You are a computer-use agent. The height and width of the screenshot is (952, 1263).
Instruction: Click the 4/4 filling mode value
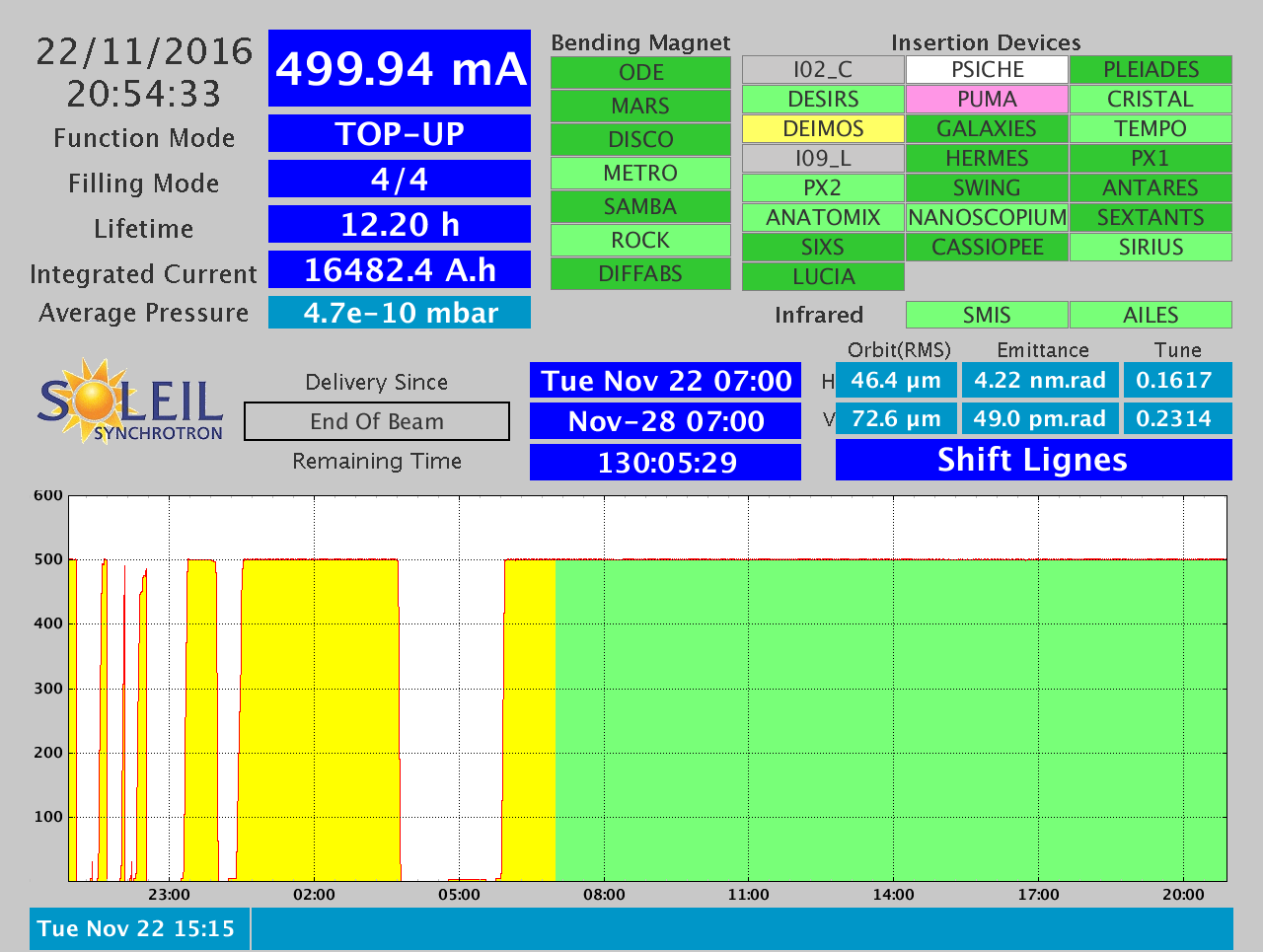click(400, 180)
